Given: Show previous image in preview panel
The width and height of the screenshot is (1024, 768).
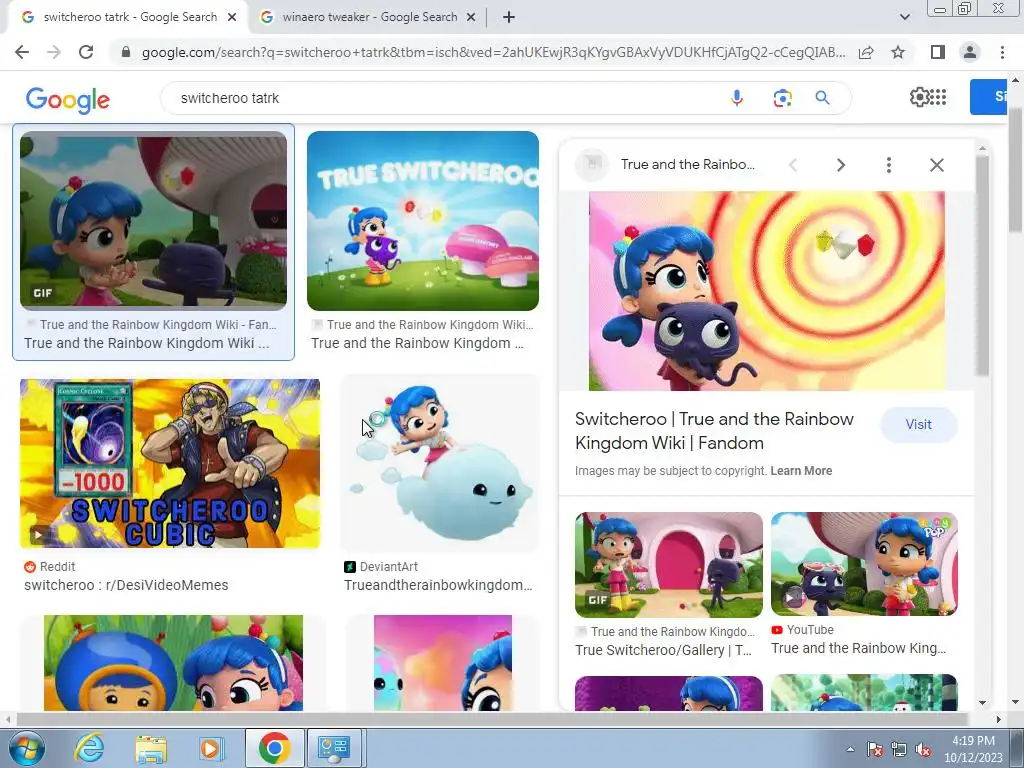Looking at the screenshot, I should click(793, 165).
